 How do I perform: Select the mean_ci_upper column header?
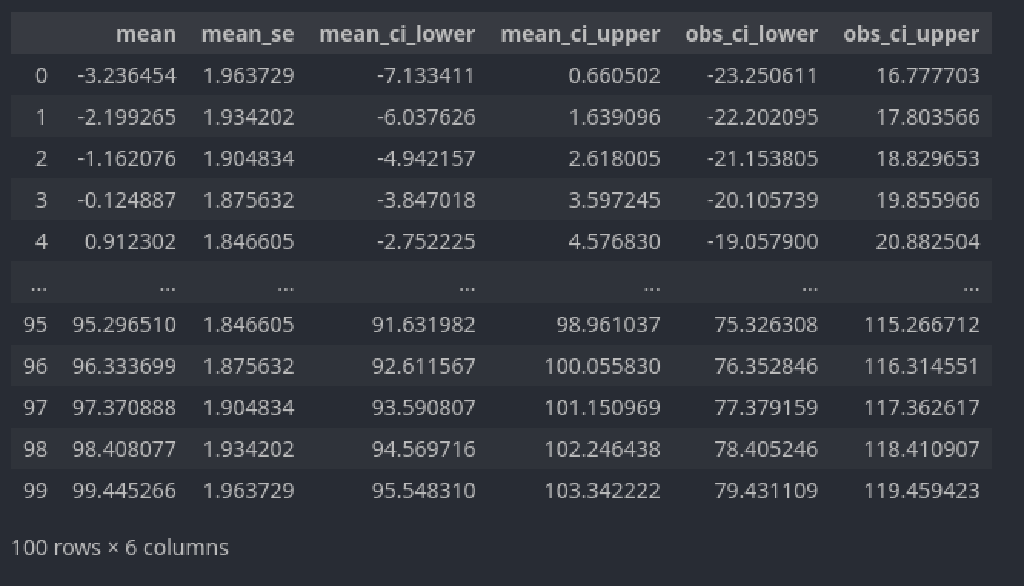point(580,34)
